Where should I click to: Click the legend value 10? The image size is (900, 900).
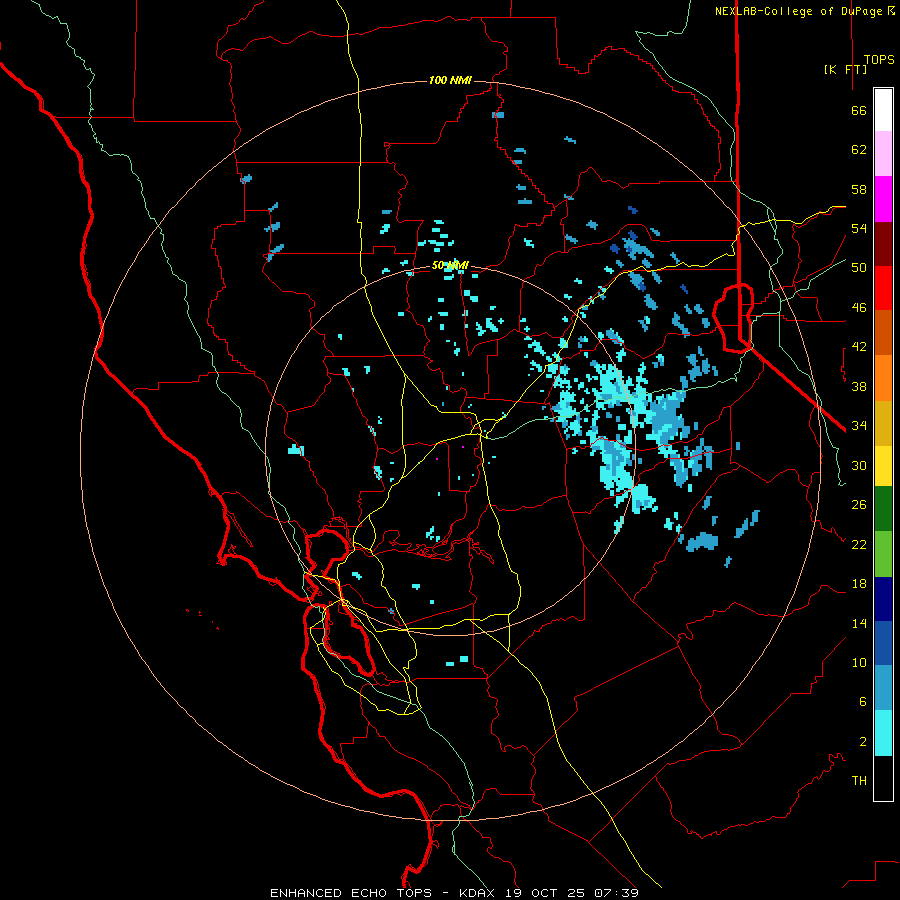(859, 663)
